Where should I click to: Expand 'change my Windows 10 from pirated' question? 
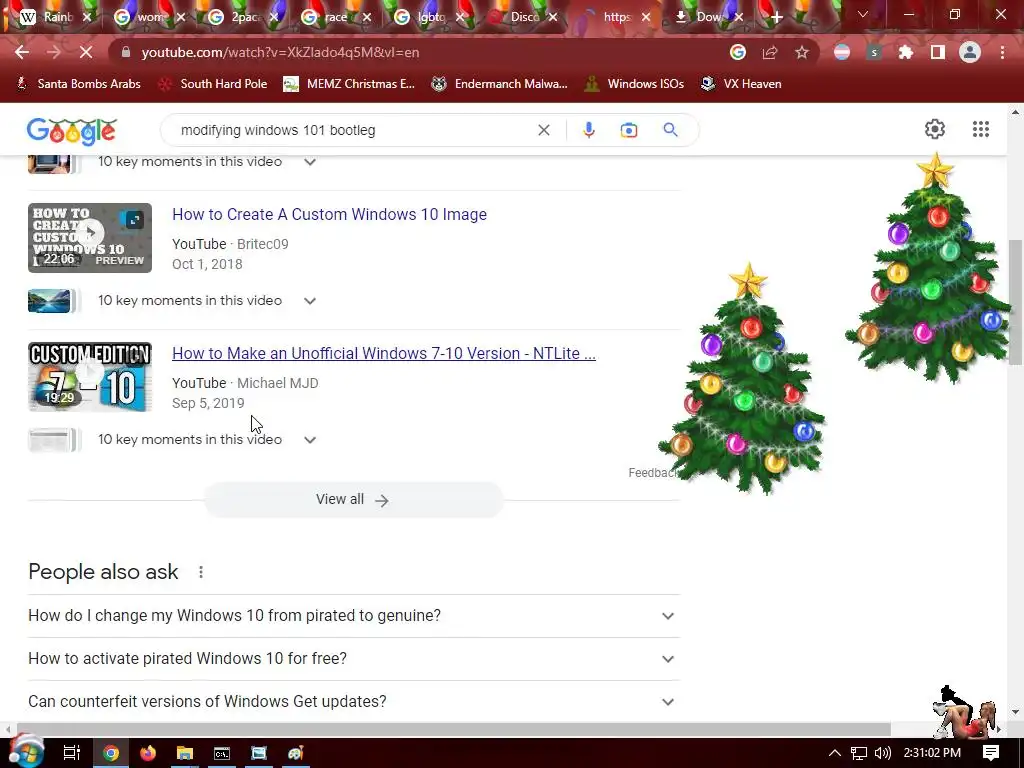pos(354,616)
